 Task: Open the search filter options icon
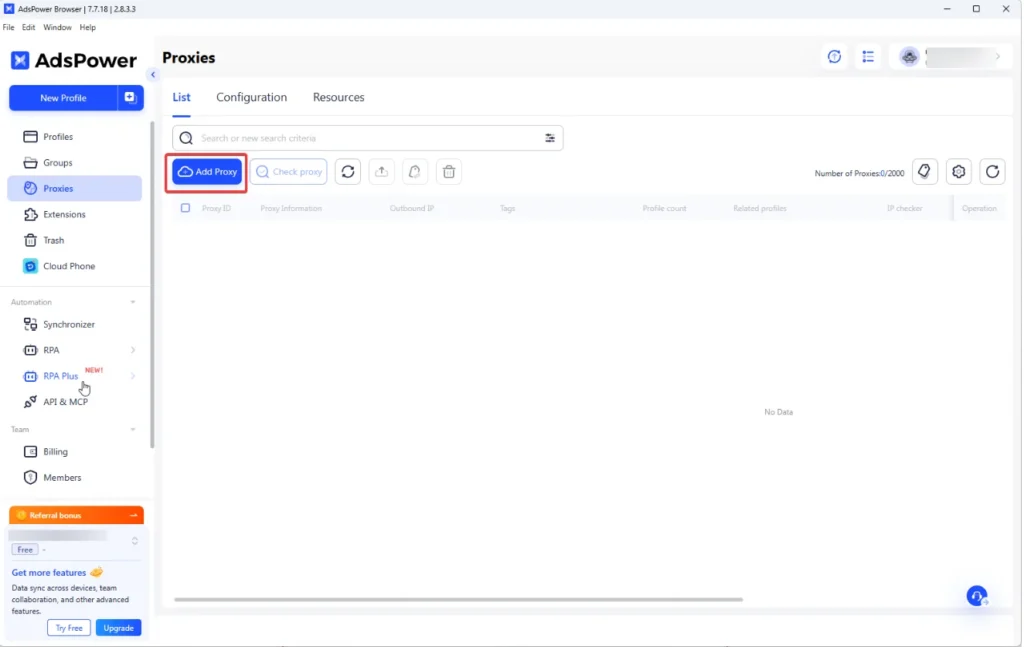550,137
